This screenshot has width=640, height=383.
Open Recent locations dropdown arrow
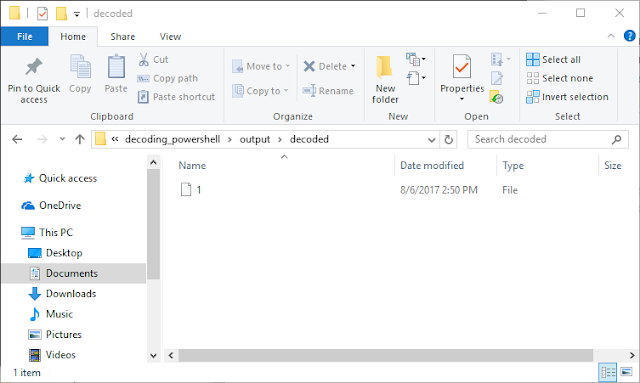tap(62, 139)
